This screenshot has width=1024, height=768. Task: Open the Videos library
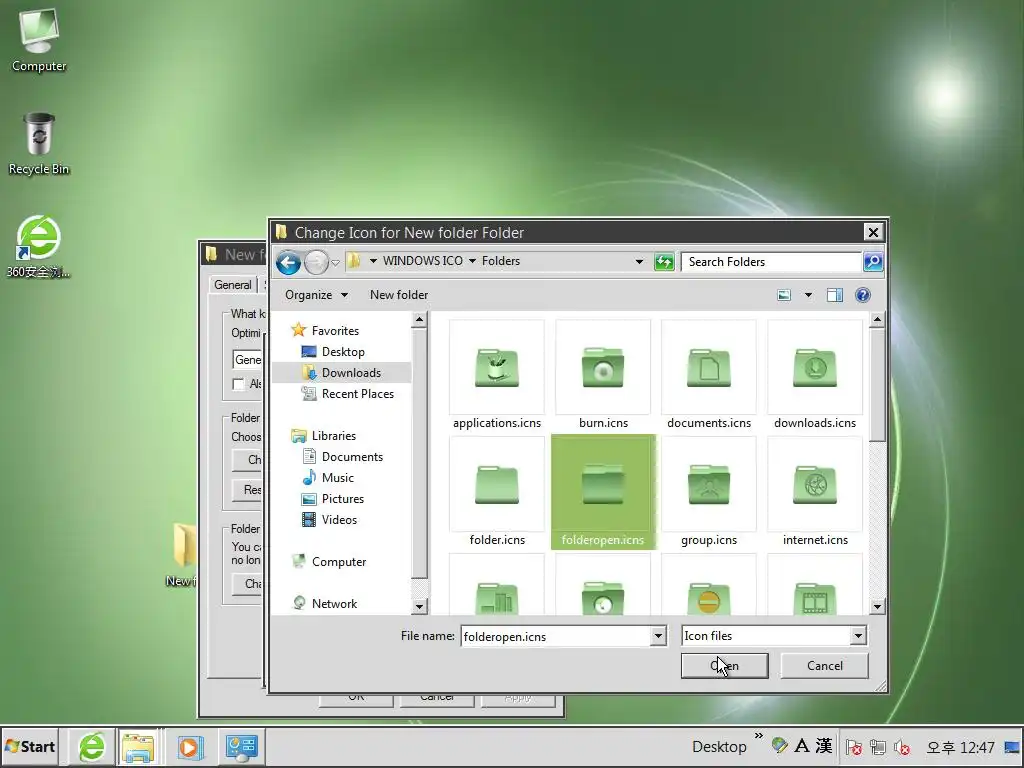(339, 519)
